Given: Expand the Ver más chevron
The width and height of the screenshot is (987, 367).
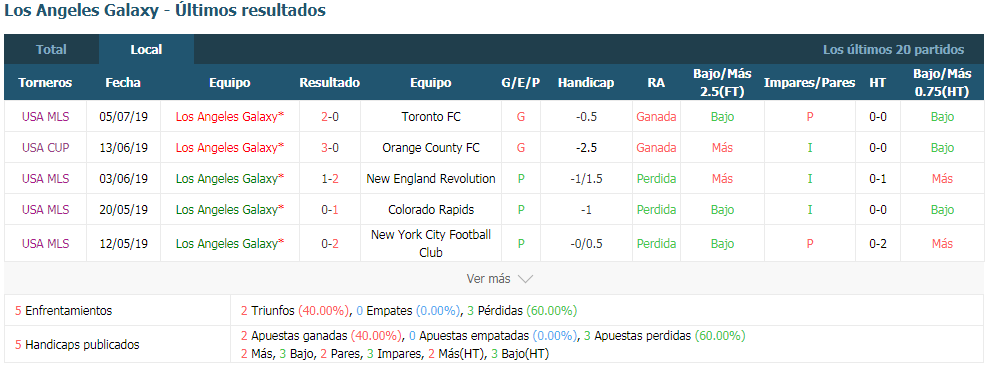Looking at the screenshot, I should pos(525,278).
